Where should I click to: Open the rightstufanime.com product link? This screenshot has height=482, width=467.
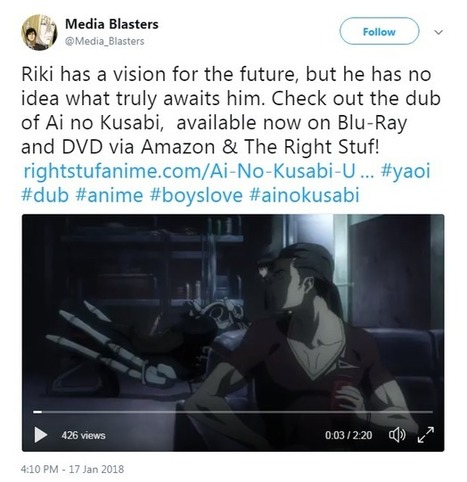point(198,171)
